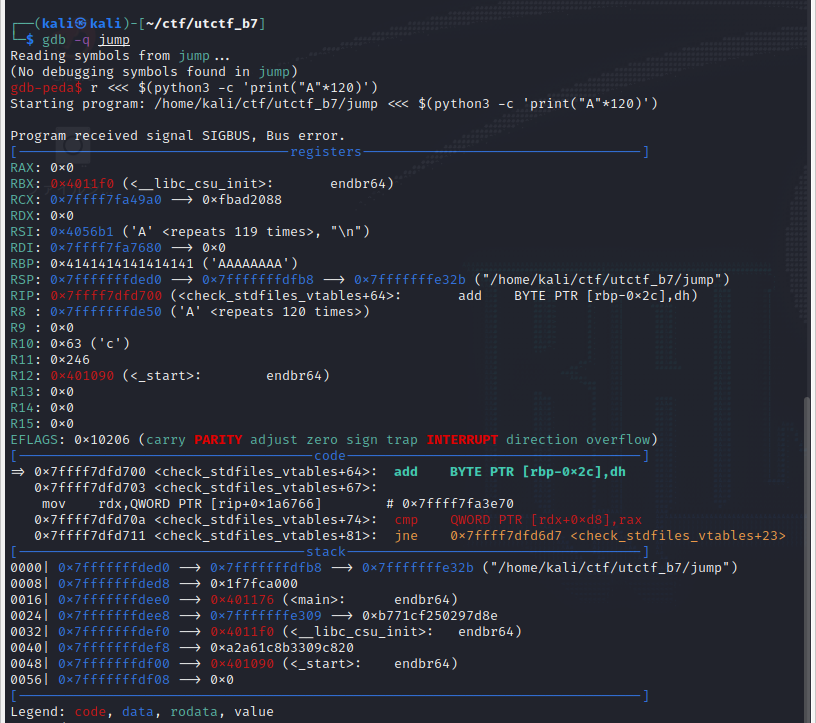The image size is (816, 723).
Task: Click stack entry 0032 value 0x4011f0
Action: [x=242, y=632]
